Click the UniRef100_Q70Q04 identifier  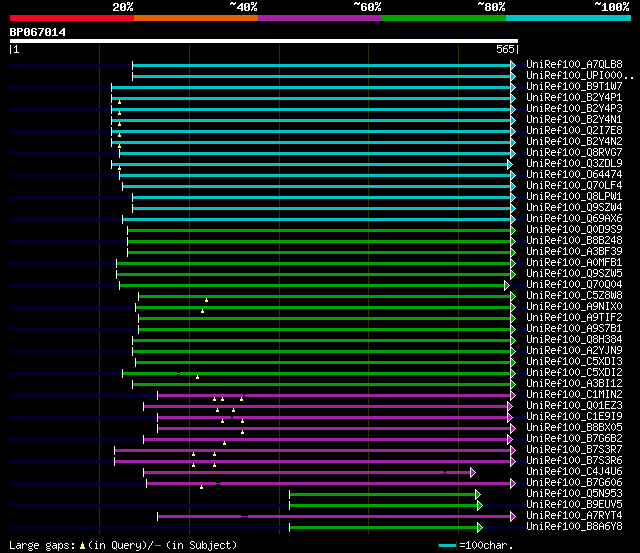click(574, 285)
